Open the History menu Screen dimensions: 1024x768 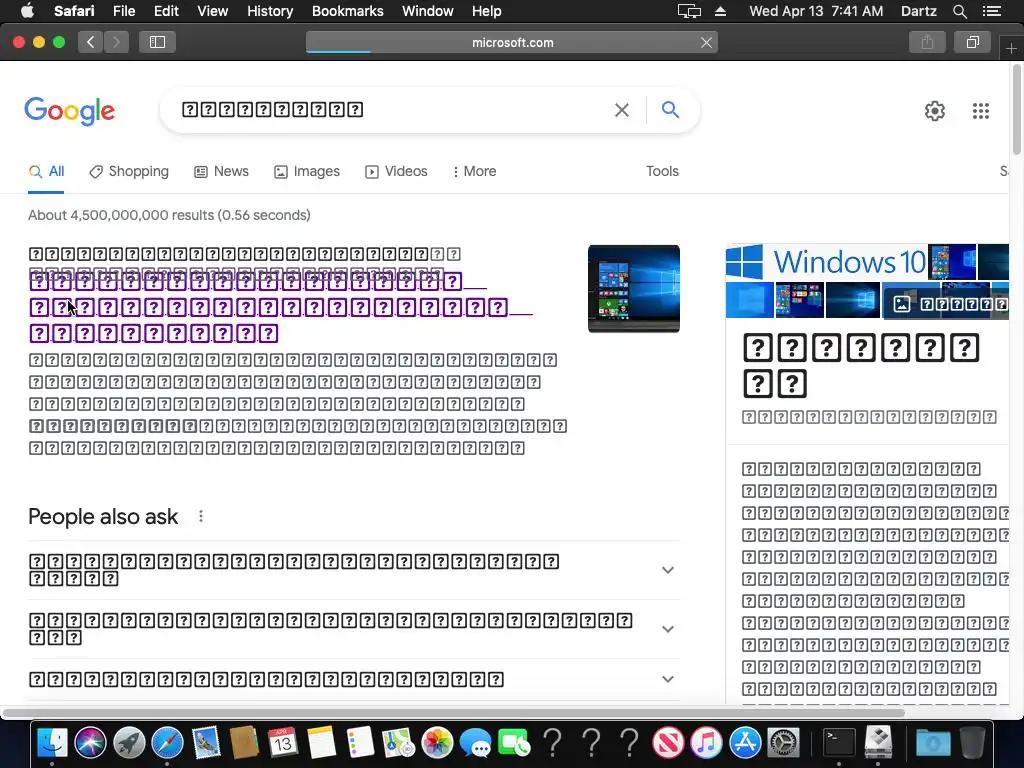click(x=270, y=11)
